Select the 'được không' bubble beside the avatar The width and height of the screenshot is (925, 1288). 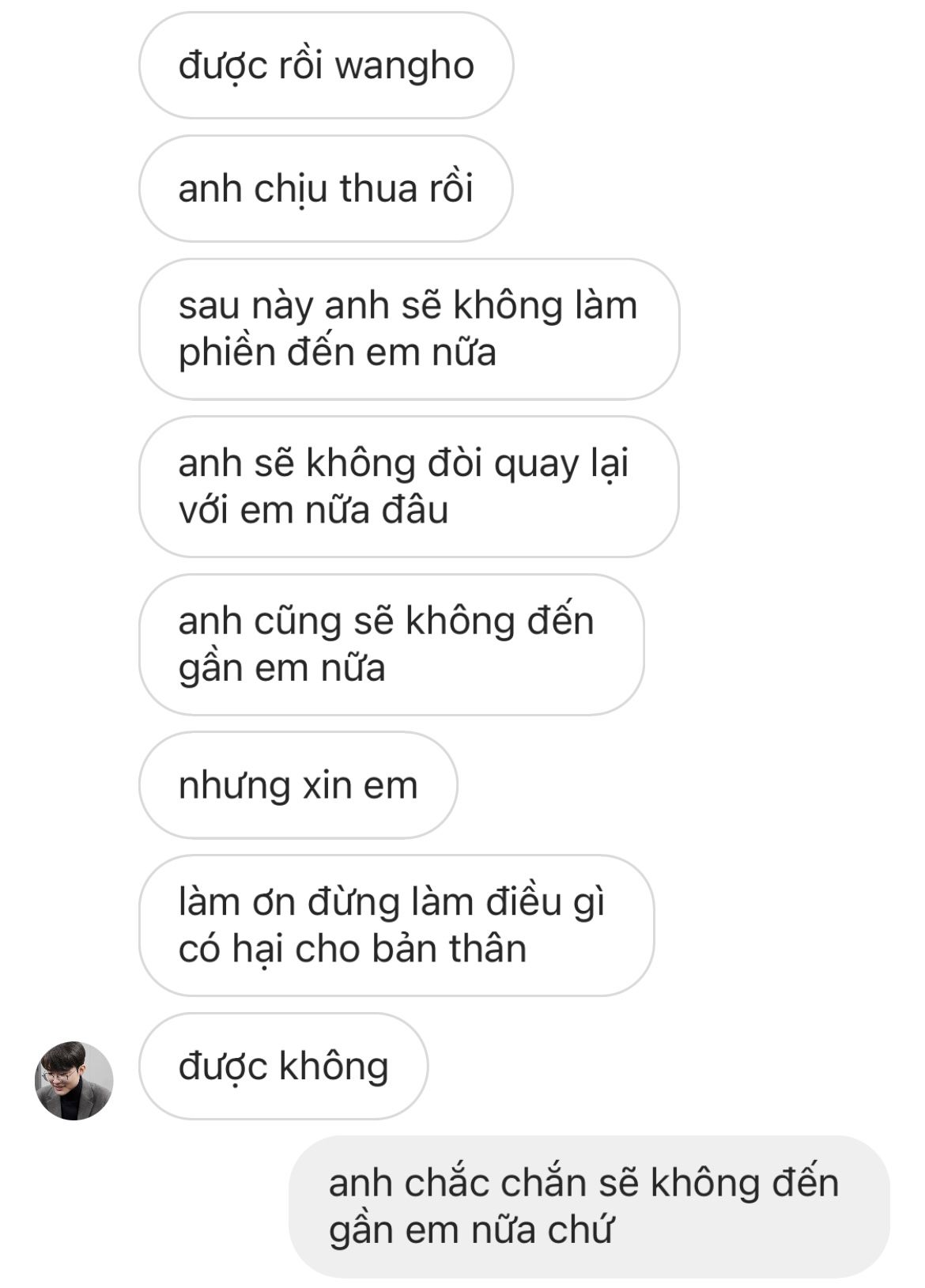(283, 1066)
